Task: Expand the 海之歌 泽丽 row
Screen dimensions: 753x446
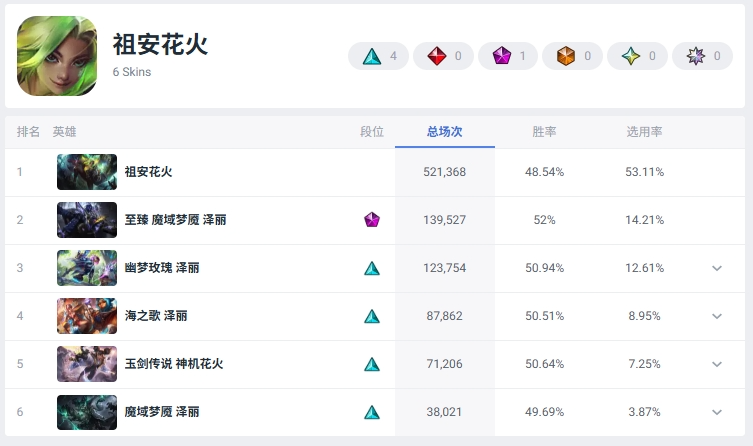Action: [717, 316]
